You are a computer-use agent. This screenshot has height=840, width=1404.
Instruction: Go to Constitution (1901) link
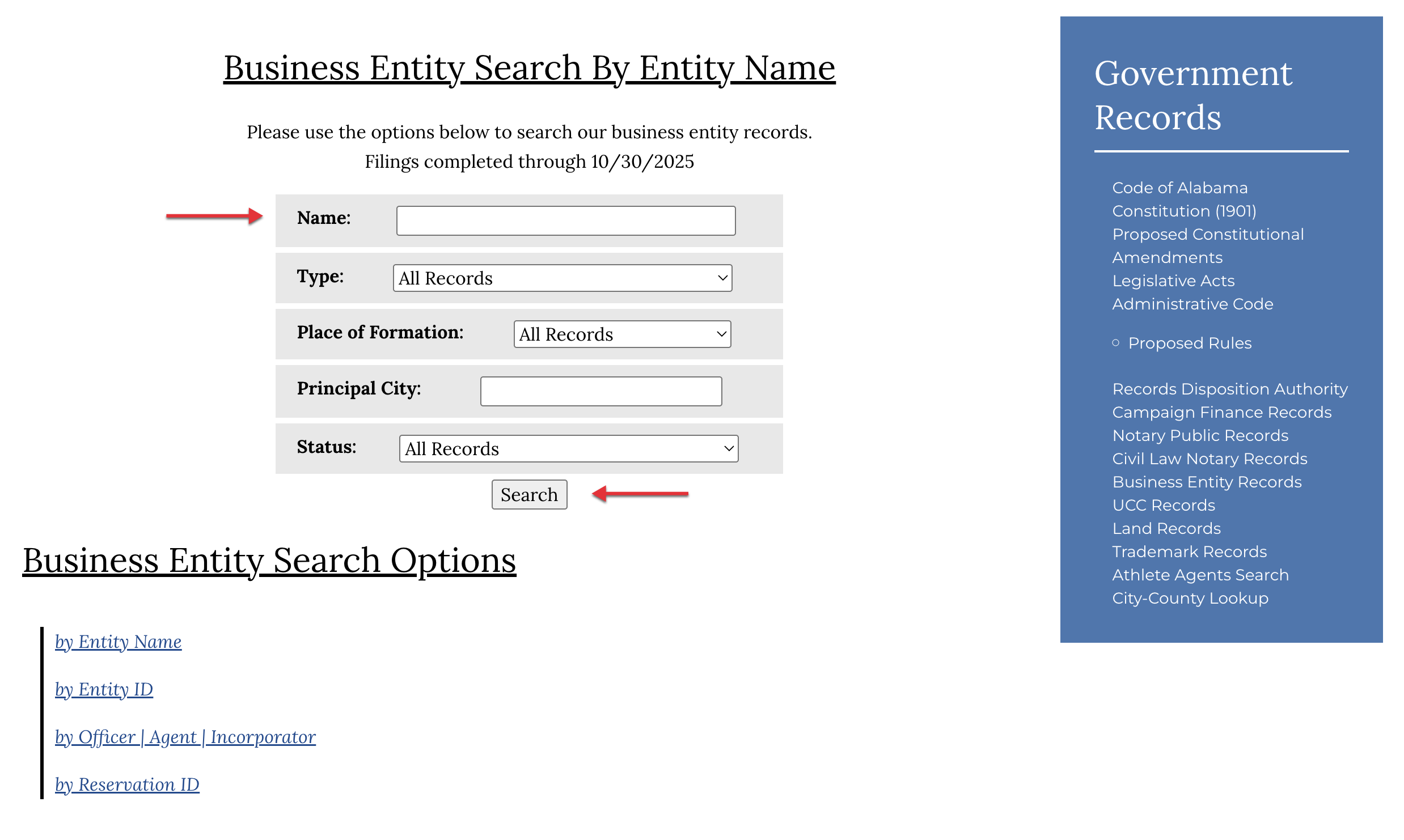tap(1184, 211)
